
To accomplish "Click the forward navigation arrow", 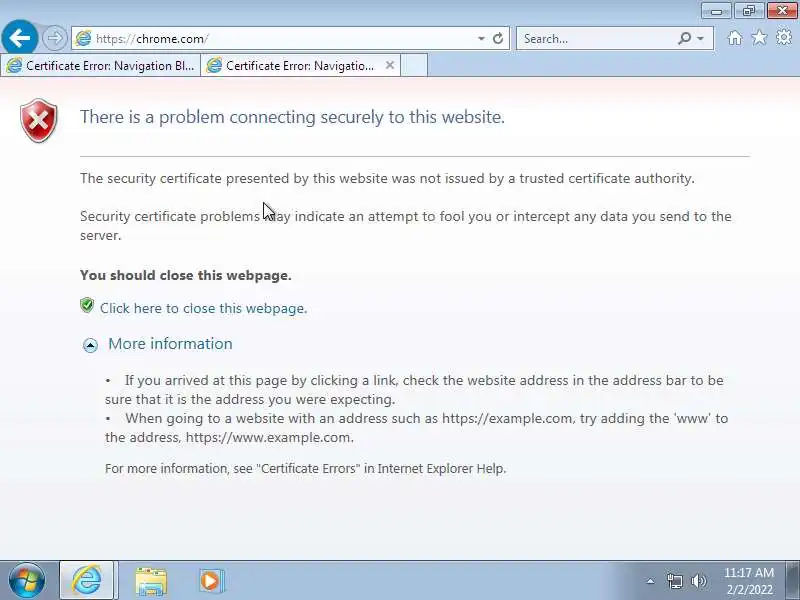I will [x=54, y=38].
